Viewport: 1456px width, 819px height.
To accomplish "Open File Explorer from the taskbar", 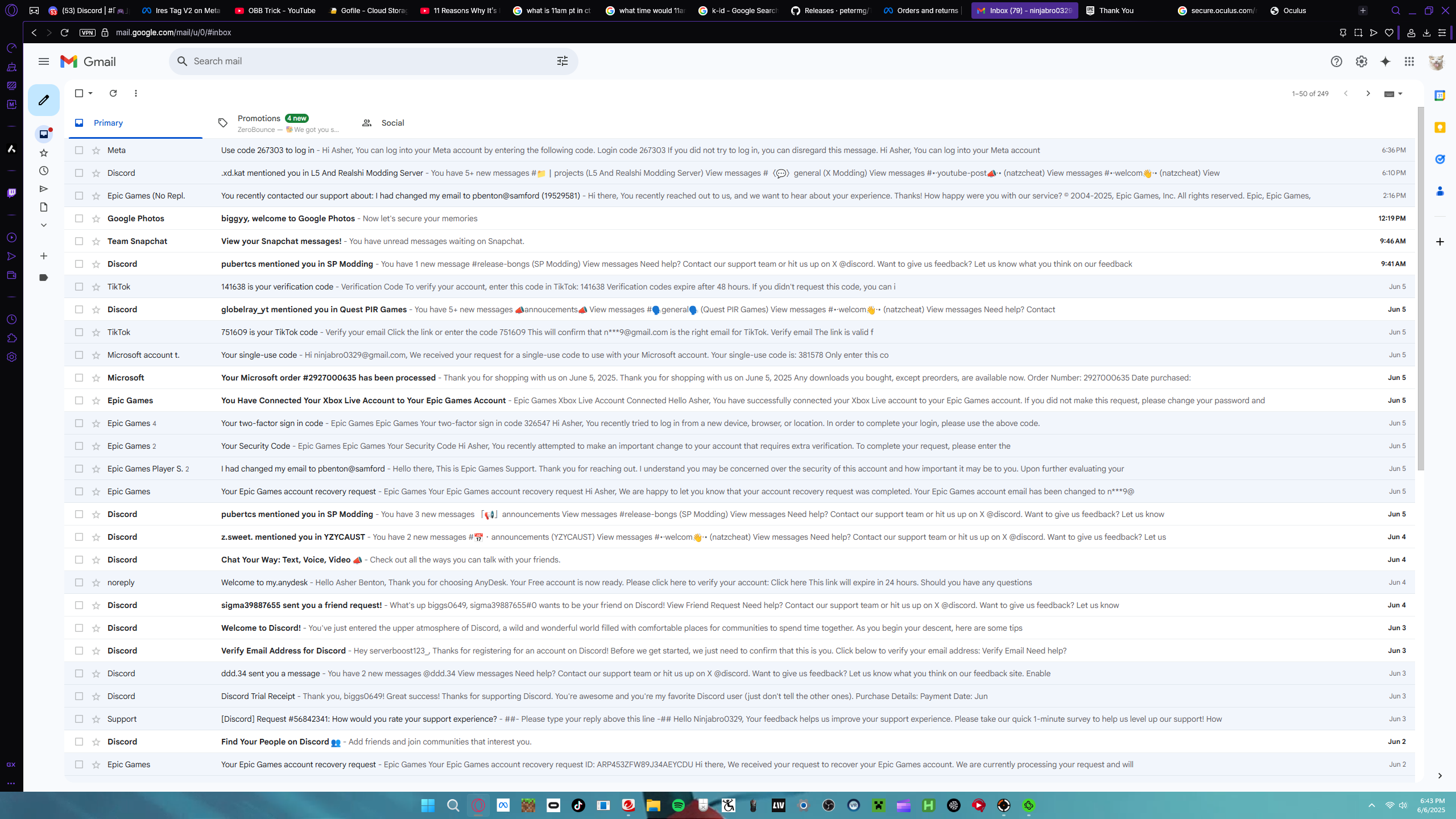I will 653,805.
